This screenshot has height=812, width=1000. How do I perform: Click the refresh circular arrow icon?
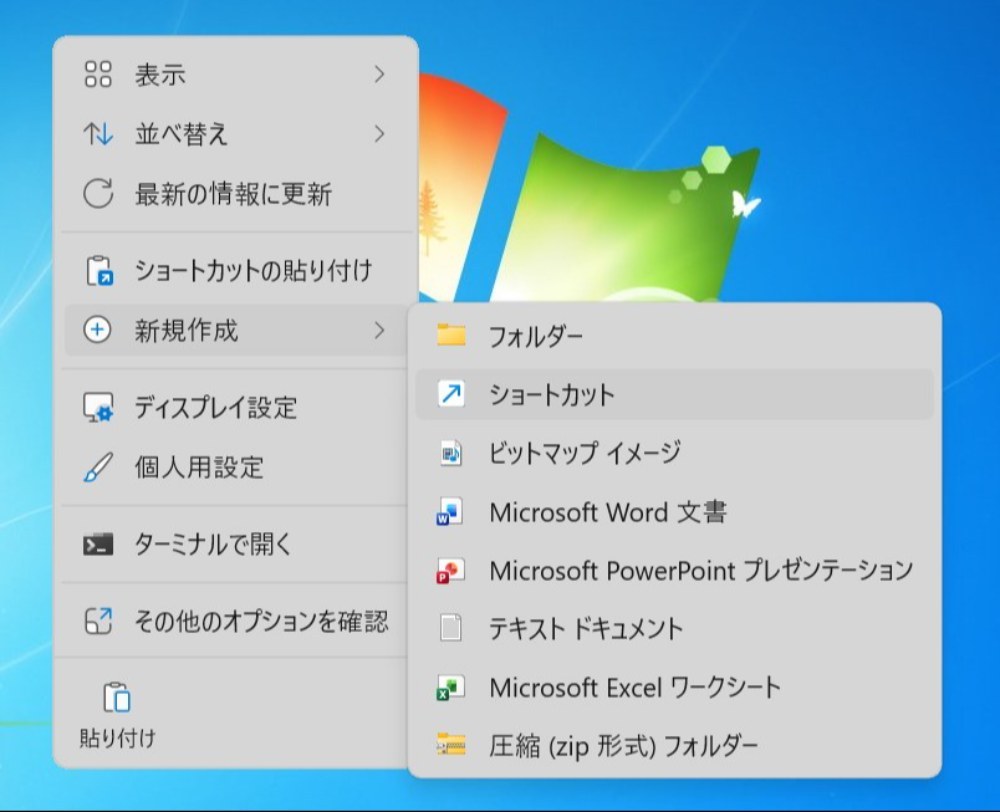tap(98, 193)
